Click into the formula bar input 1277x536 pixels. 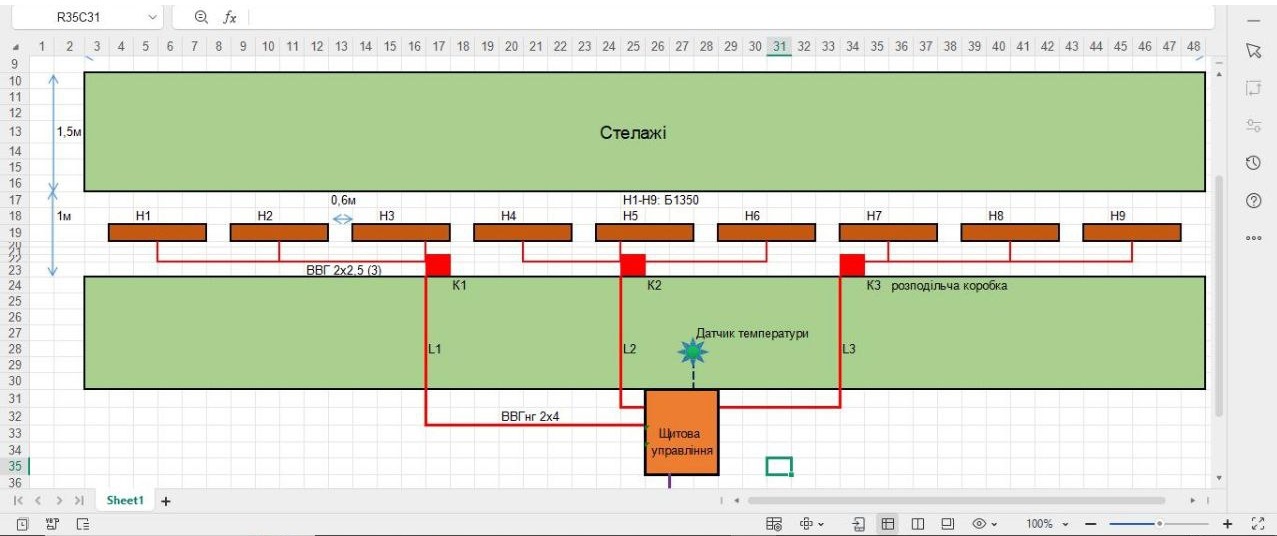pos(730,18)
